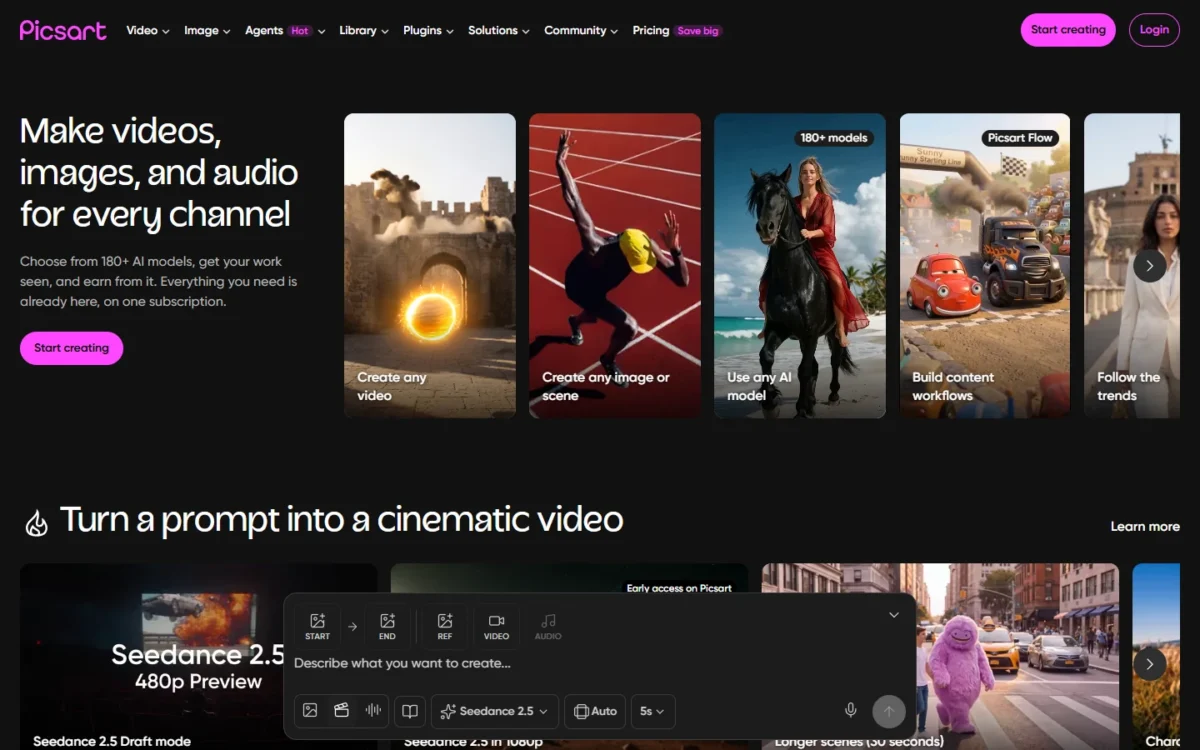This screenshot has height=750, width=1200.
Task: Expand the Plugins menu
Action: 428,31
